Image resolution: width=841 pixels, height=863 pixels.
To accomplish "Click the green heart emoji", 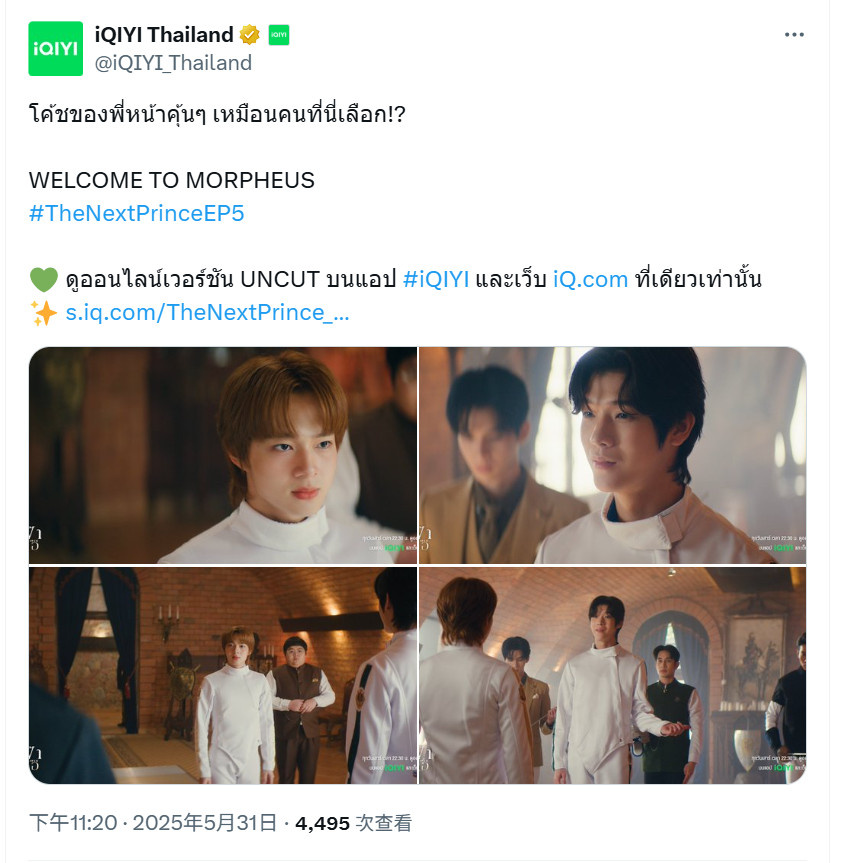I will [x=43, y=279].
